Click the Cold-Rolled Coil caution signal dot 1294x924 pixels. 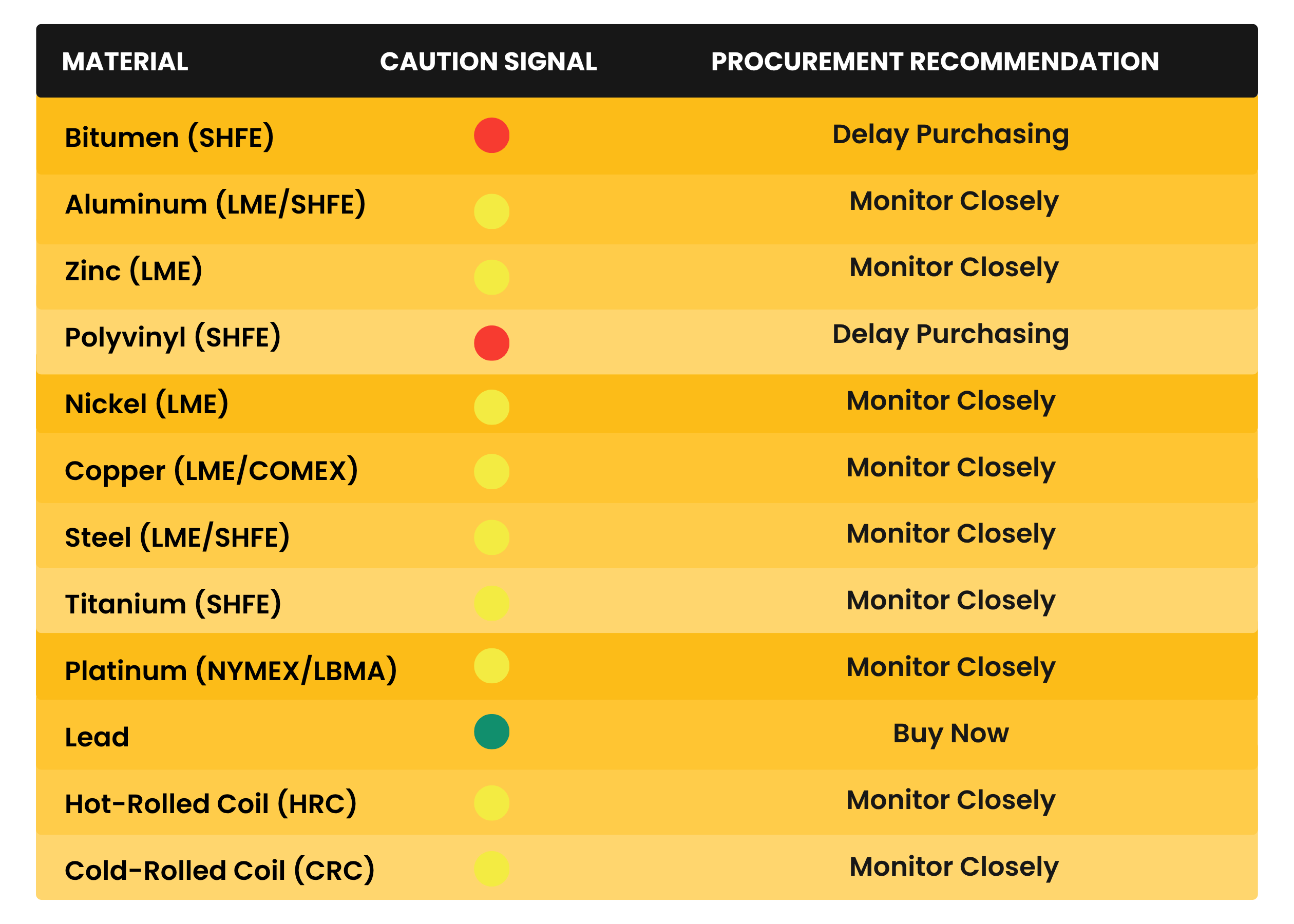(x=491, y=869)
